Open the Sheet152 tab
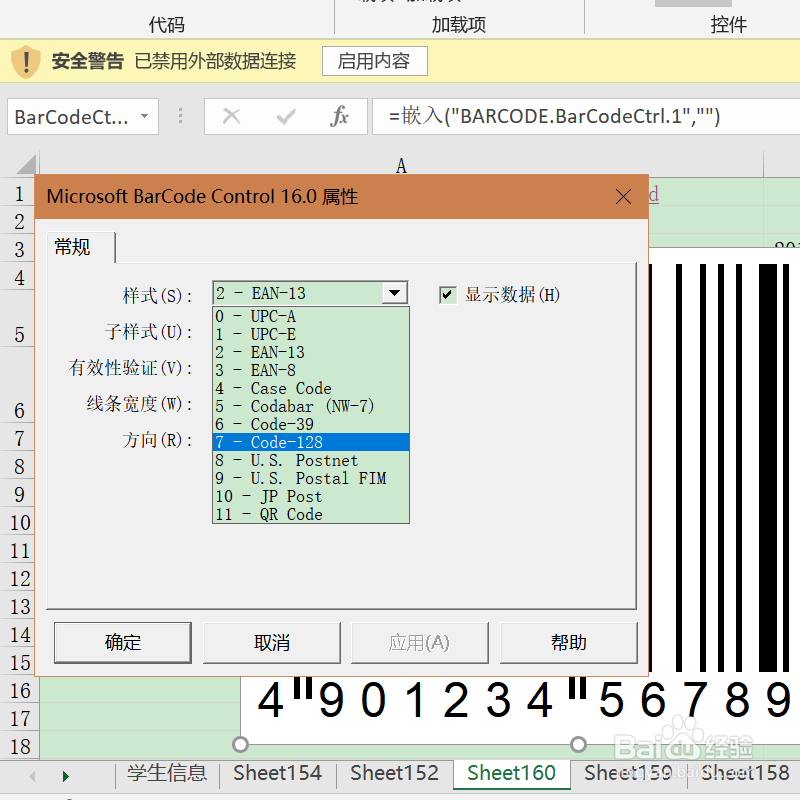The image size is (800, 800). (x=394, y=772)
